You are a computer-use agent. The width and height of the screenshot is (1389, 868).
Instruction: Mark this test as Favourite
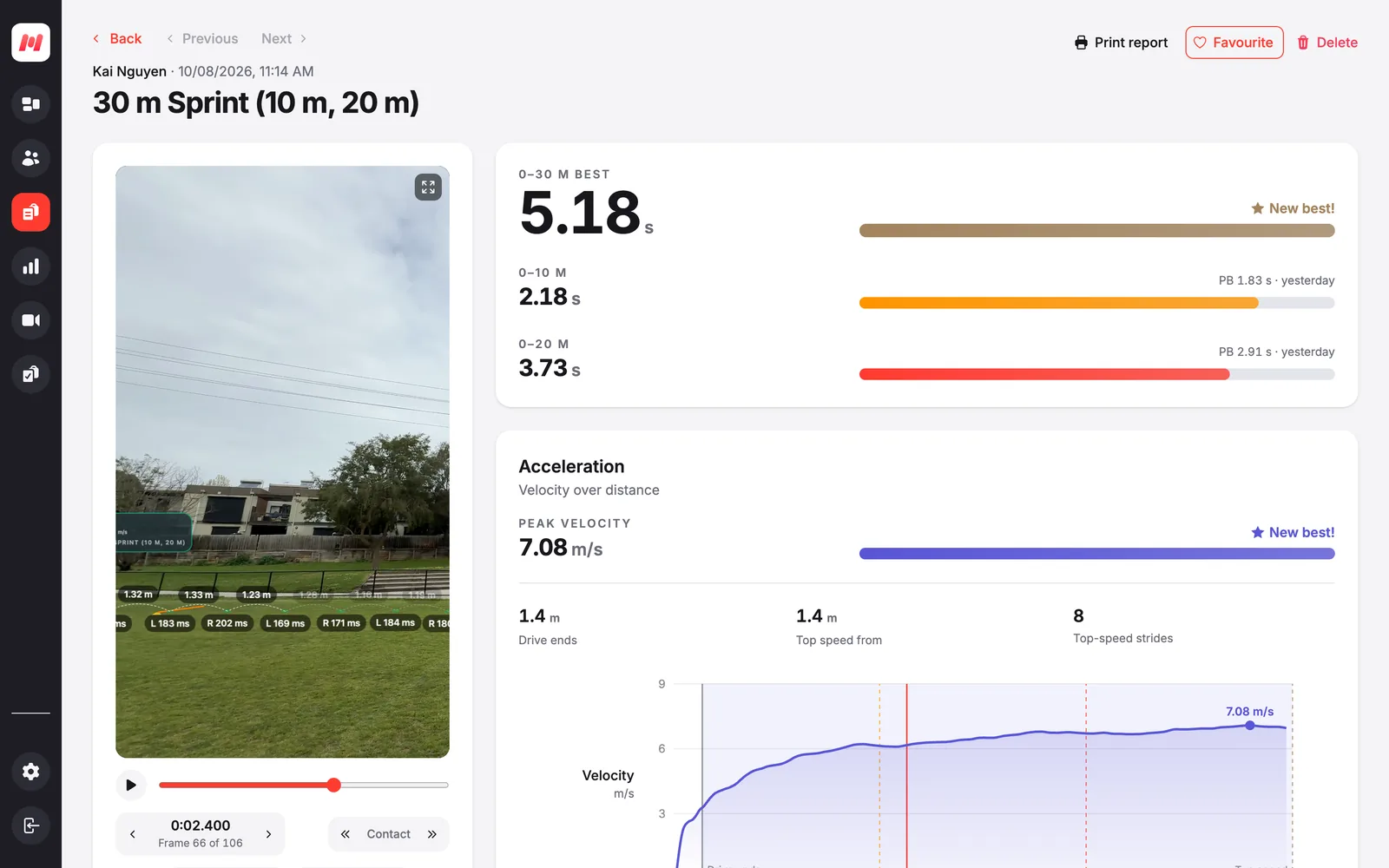(1234, 43)
